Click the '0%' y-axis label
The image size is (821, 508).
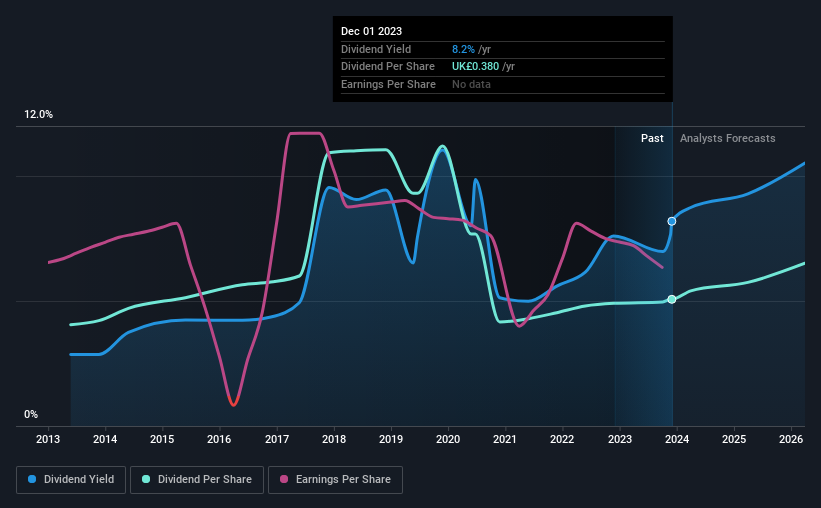[x=31, y=414]
